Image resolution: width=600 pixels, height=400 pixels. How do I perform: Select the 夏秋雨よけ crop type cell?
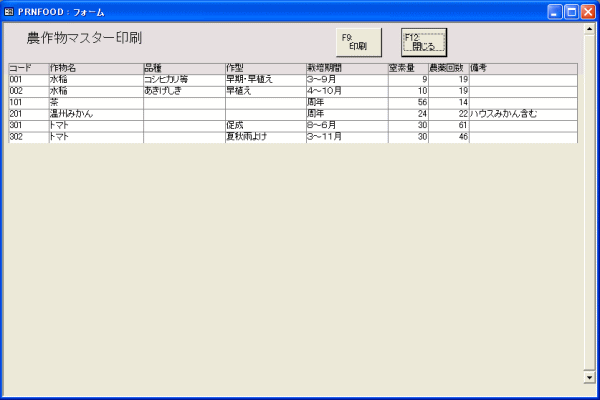click(265, 137)
